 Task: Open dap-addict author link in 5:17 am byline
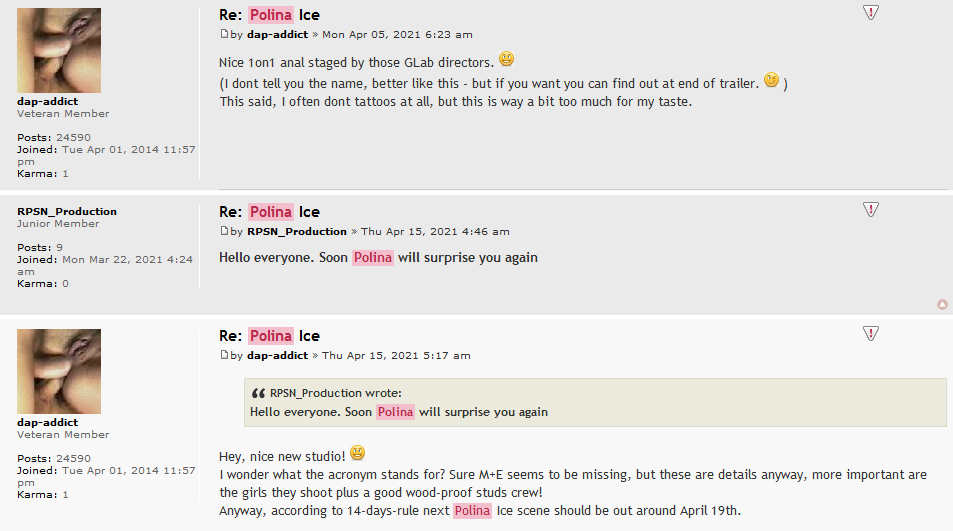tap(277, 356)
